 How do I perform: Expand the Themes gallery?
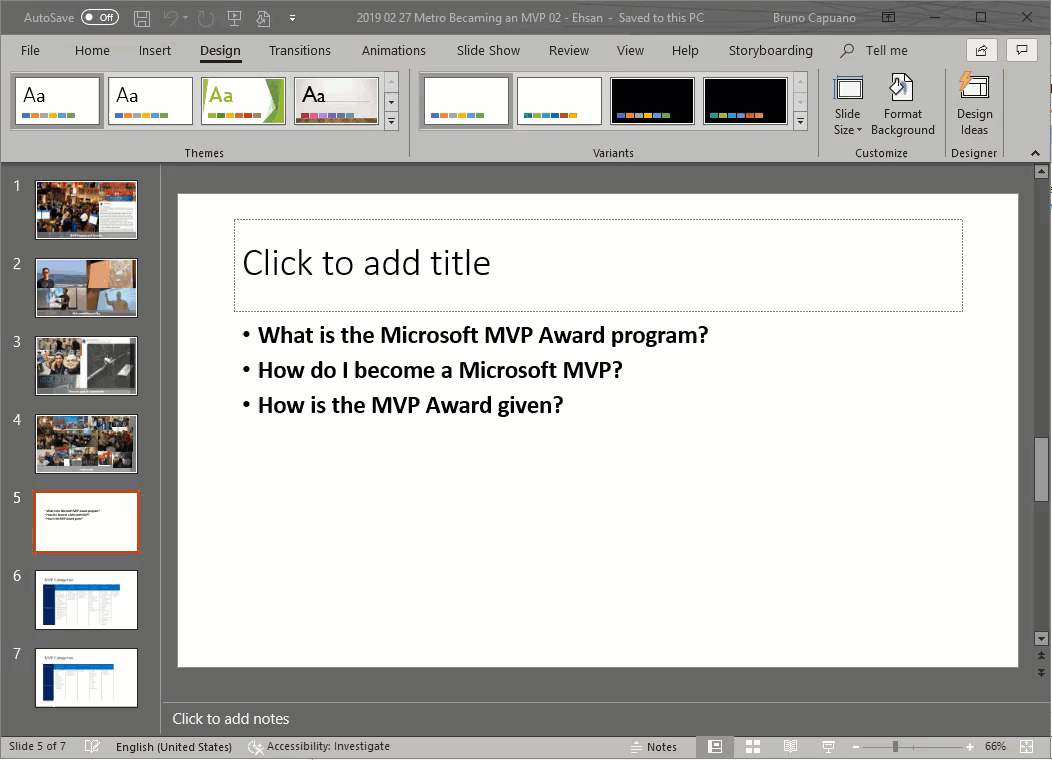pyautogui.click(x=391, y=121)
